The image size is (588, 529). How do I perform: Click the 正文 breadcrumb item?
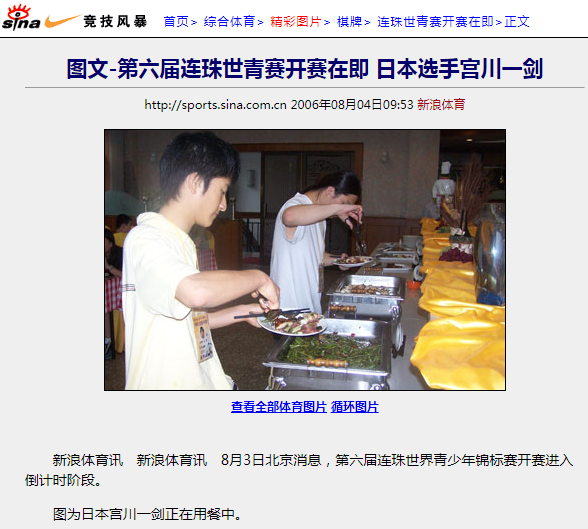(517, 22)
